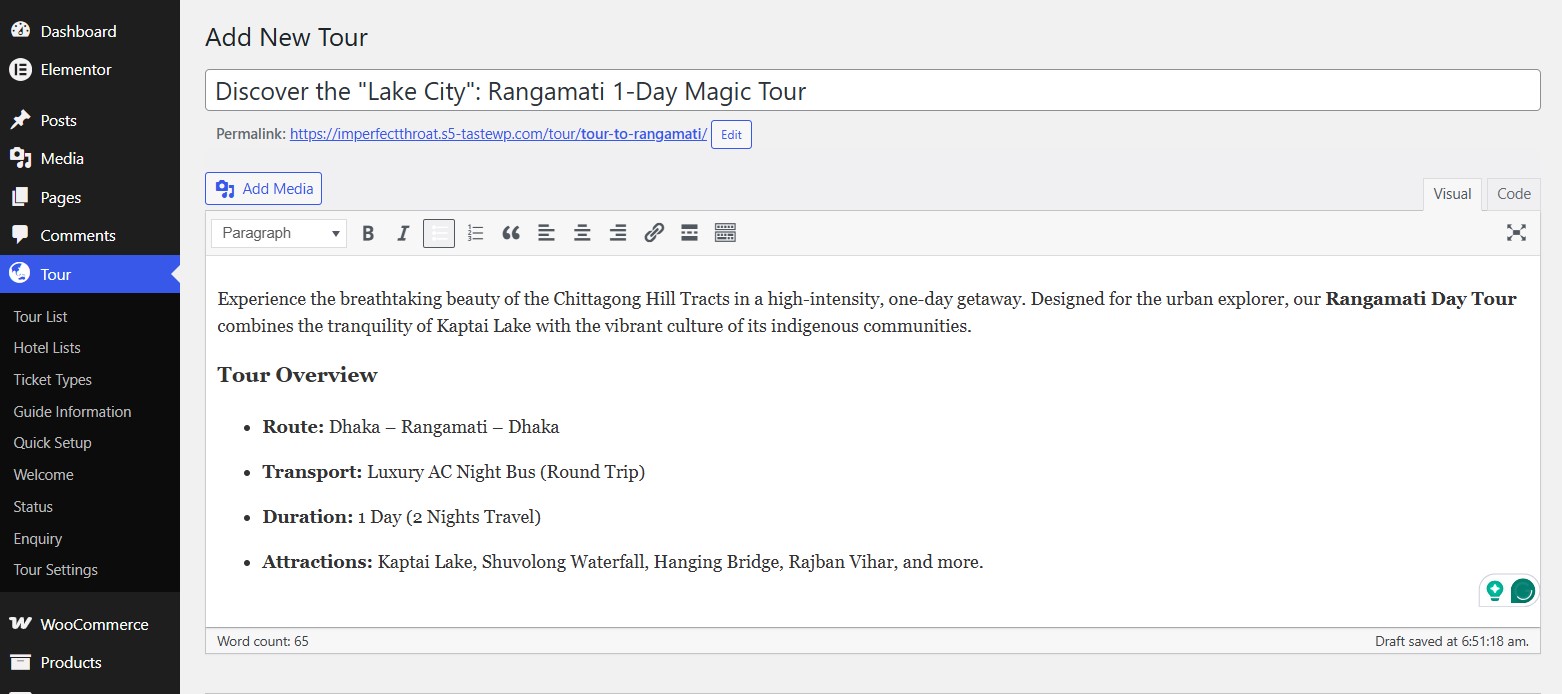Switch to the Visual editor tab
The image size is (1562, 694).
[1452, 194]
